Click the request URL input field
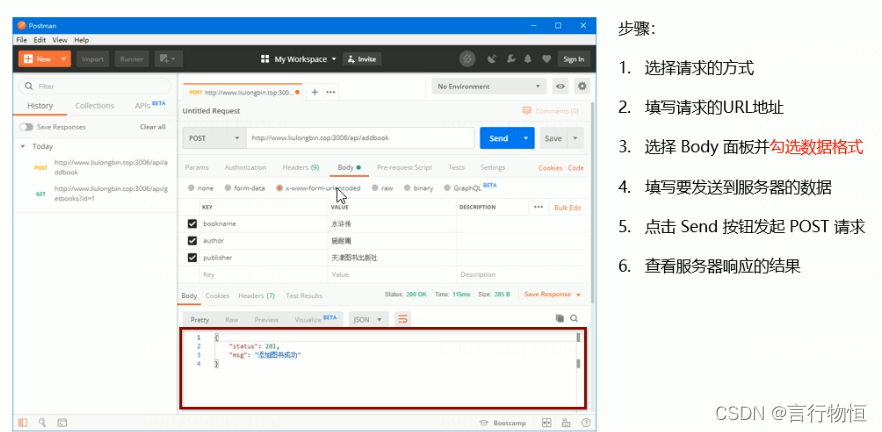 [360, 138]
